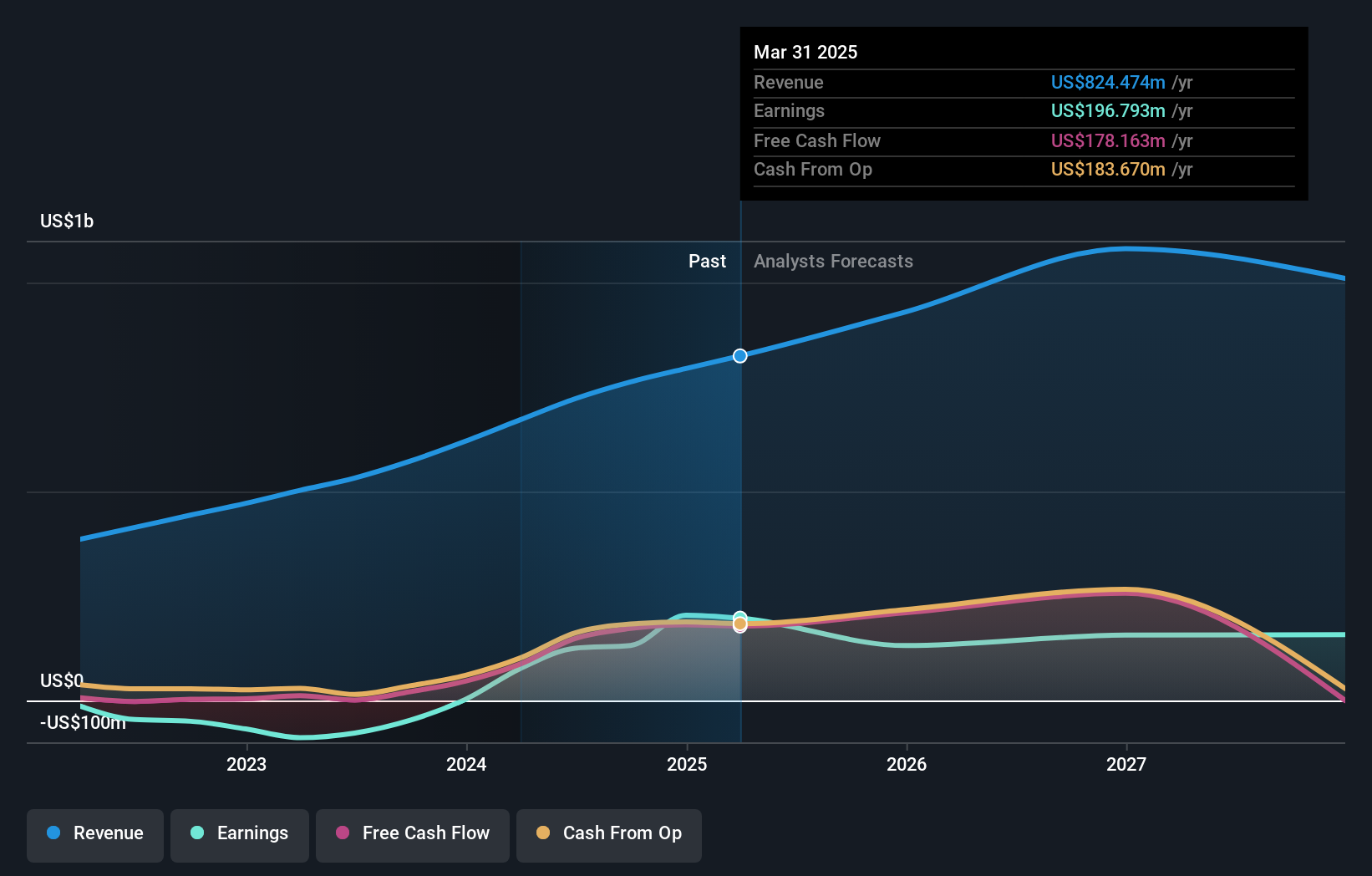Click the Mar 31 2025 tooltip date
This screenshot has width=1372, height=876.
pos(805,52)
